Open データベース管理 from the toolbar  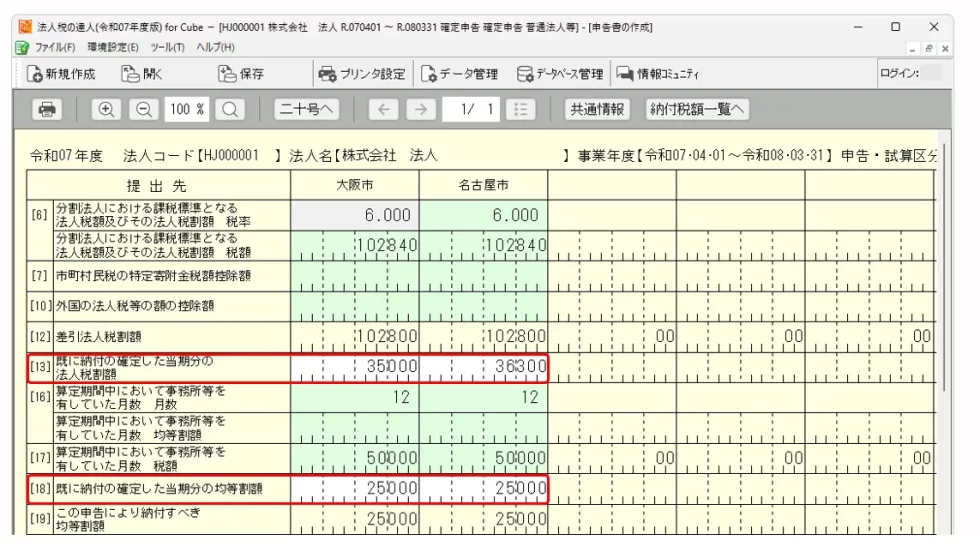pos(560,74)
